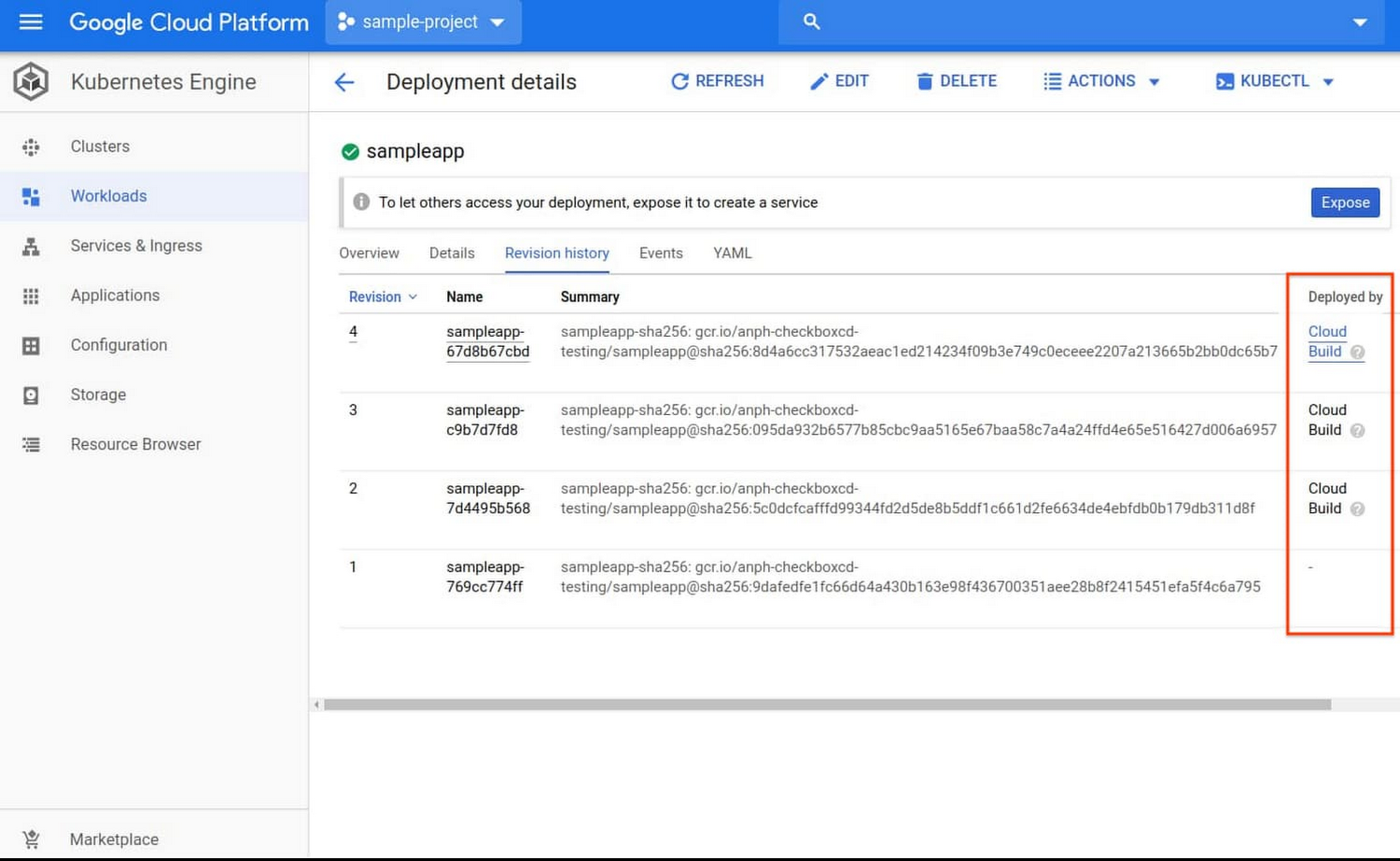Click the help icon beside revision 4 Cloud Build
This screenshot has height=861, width=1400.
pos(1357,353)
